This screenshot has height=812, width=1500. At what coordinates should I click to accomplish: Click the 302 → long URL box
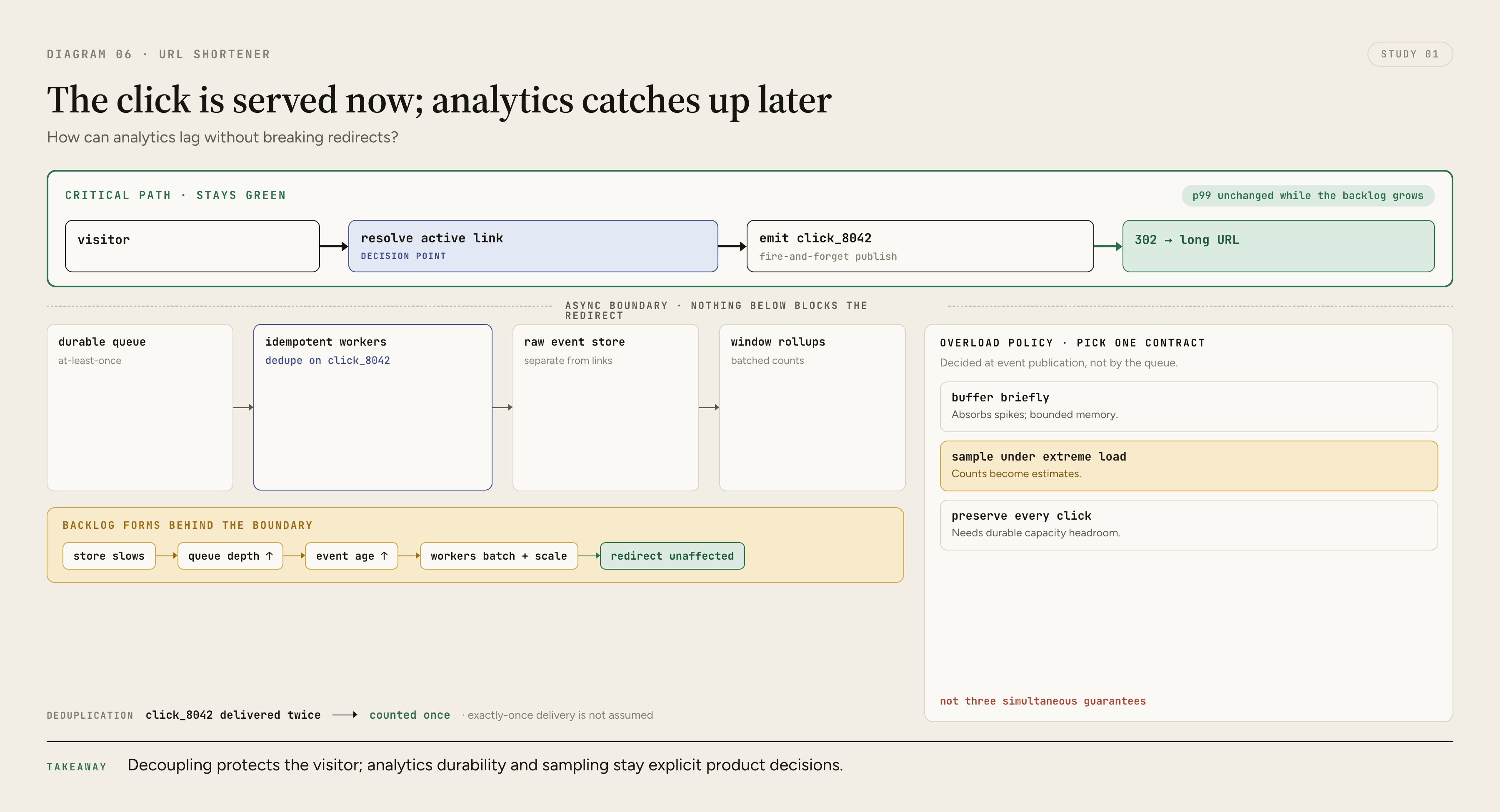tap(1278, 246)
